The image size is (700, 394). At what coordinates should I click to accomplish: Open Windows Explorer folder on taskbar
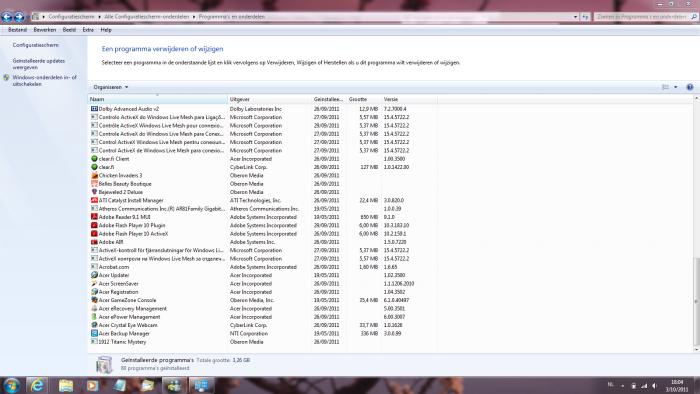[x=66, y=385]
